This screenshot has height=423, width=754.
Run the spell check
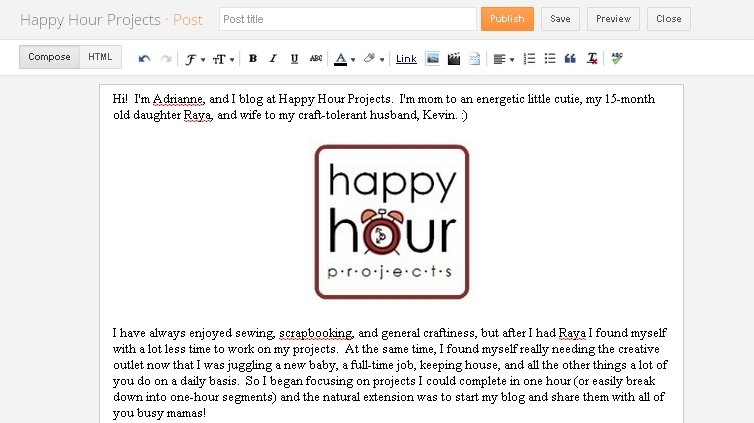(617, 59)
